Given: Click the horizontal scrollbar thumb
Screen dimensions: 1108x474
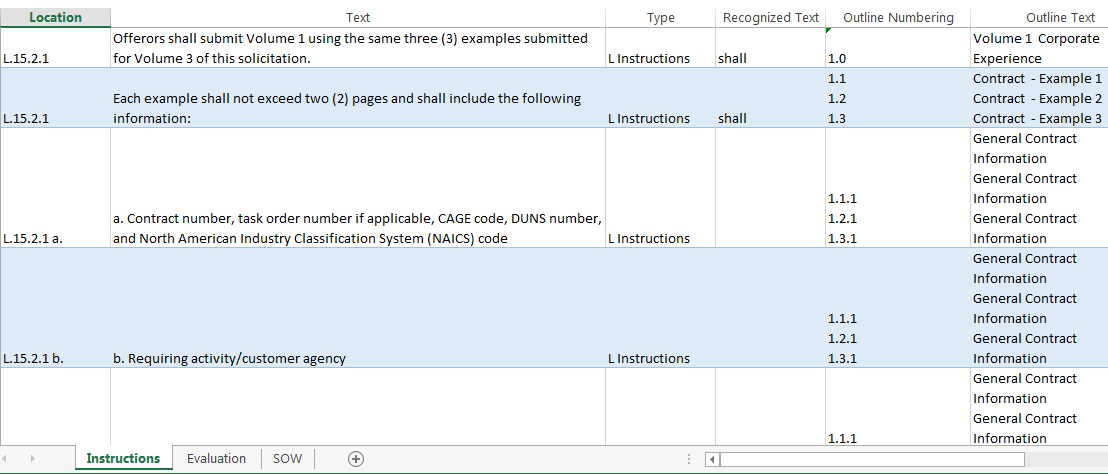Looking at the screenshot, I should click(x=870, y=459).
